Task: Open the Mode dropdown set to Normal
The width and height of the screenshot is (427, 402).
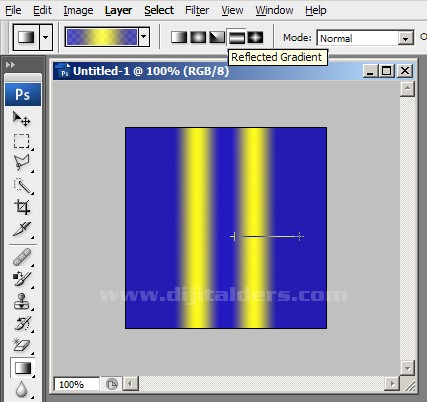Action: (365, 38)
